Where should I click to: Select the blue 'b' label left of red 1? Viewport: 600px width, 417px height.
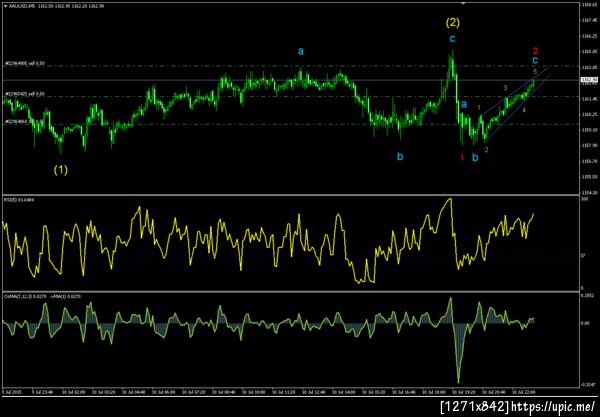point(400,156)
